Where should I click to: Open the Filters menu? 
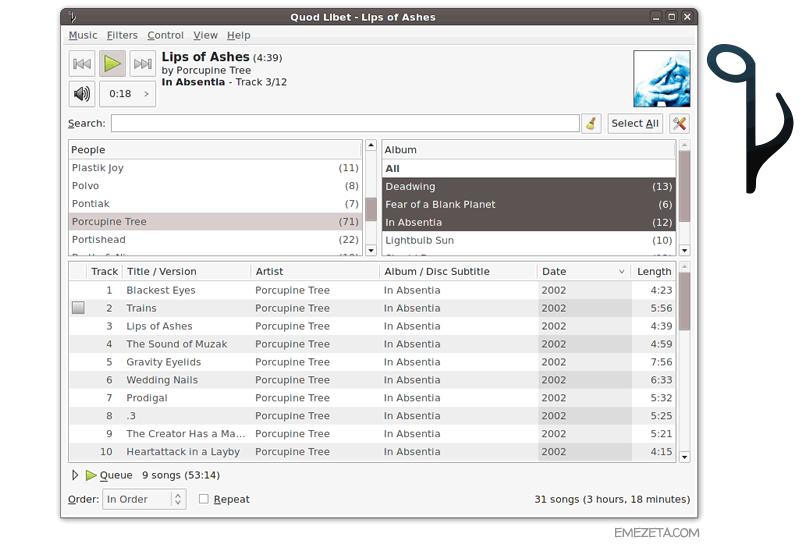point(122,35)
